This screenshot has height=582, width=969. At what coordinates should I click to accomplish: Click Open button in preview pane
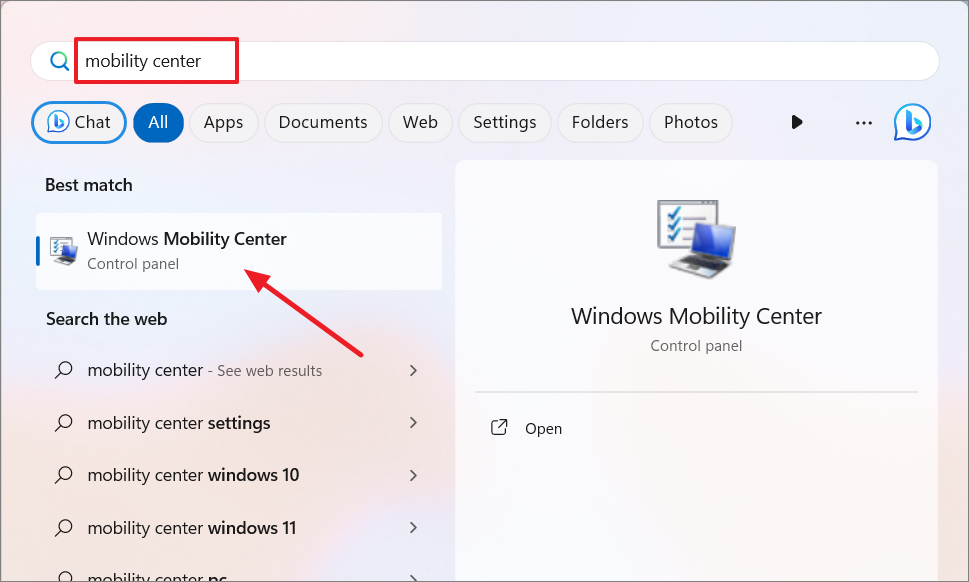click(x=696, y=428)
